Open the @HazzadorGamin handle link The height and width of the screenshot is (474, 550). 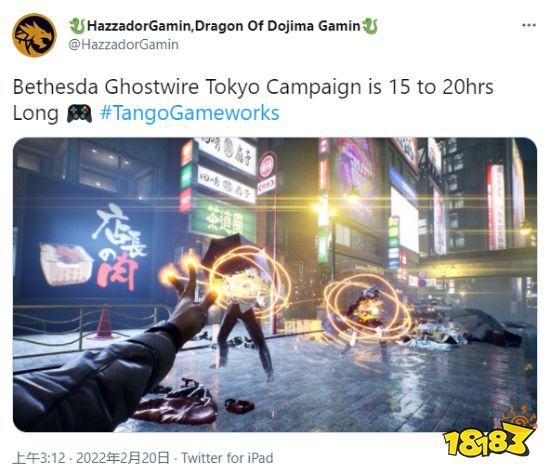pos(123,45)
